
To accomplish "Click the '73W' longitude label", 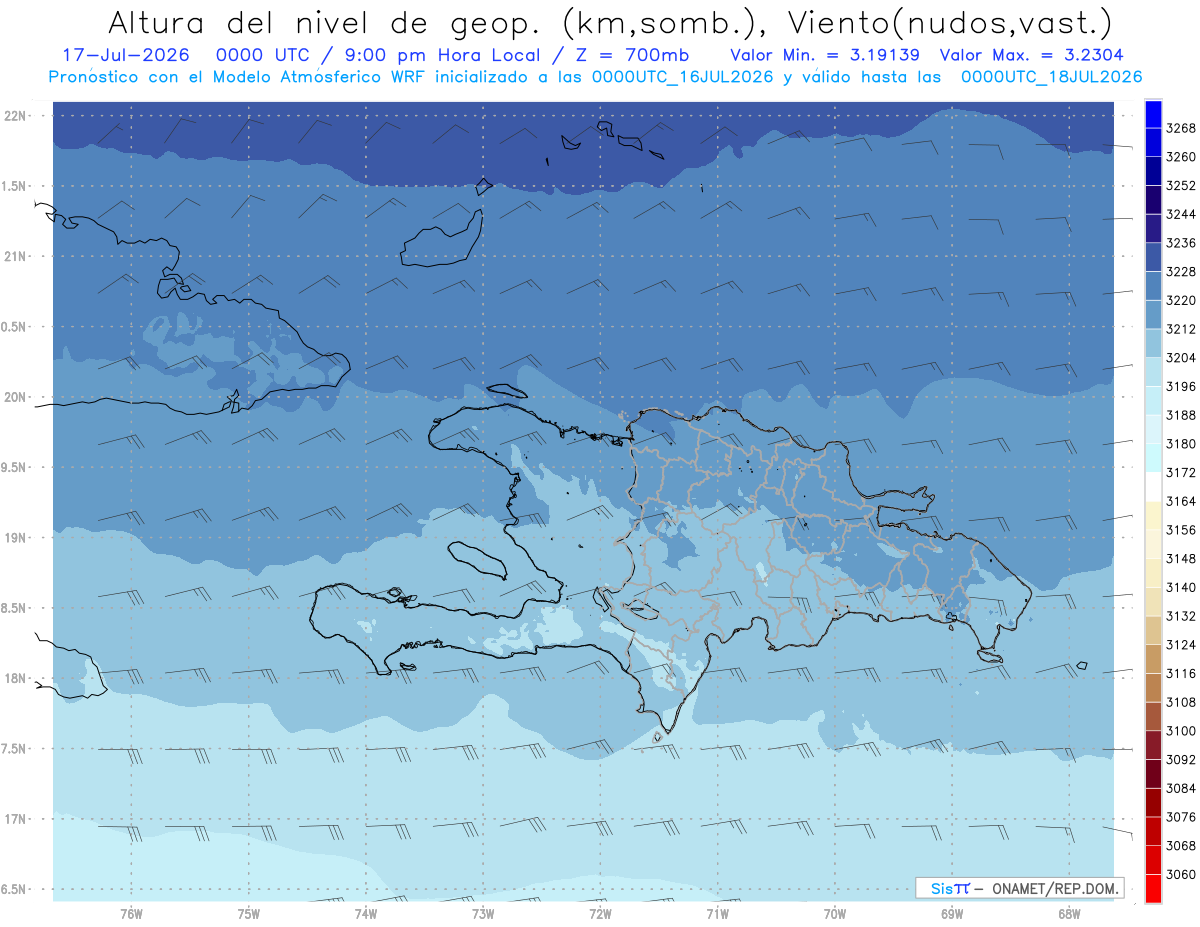I will pyautogui.click(x=483, y=914).
